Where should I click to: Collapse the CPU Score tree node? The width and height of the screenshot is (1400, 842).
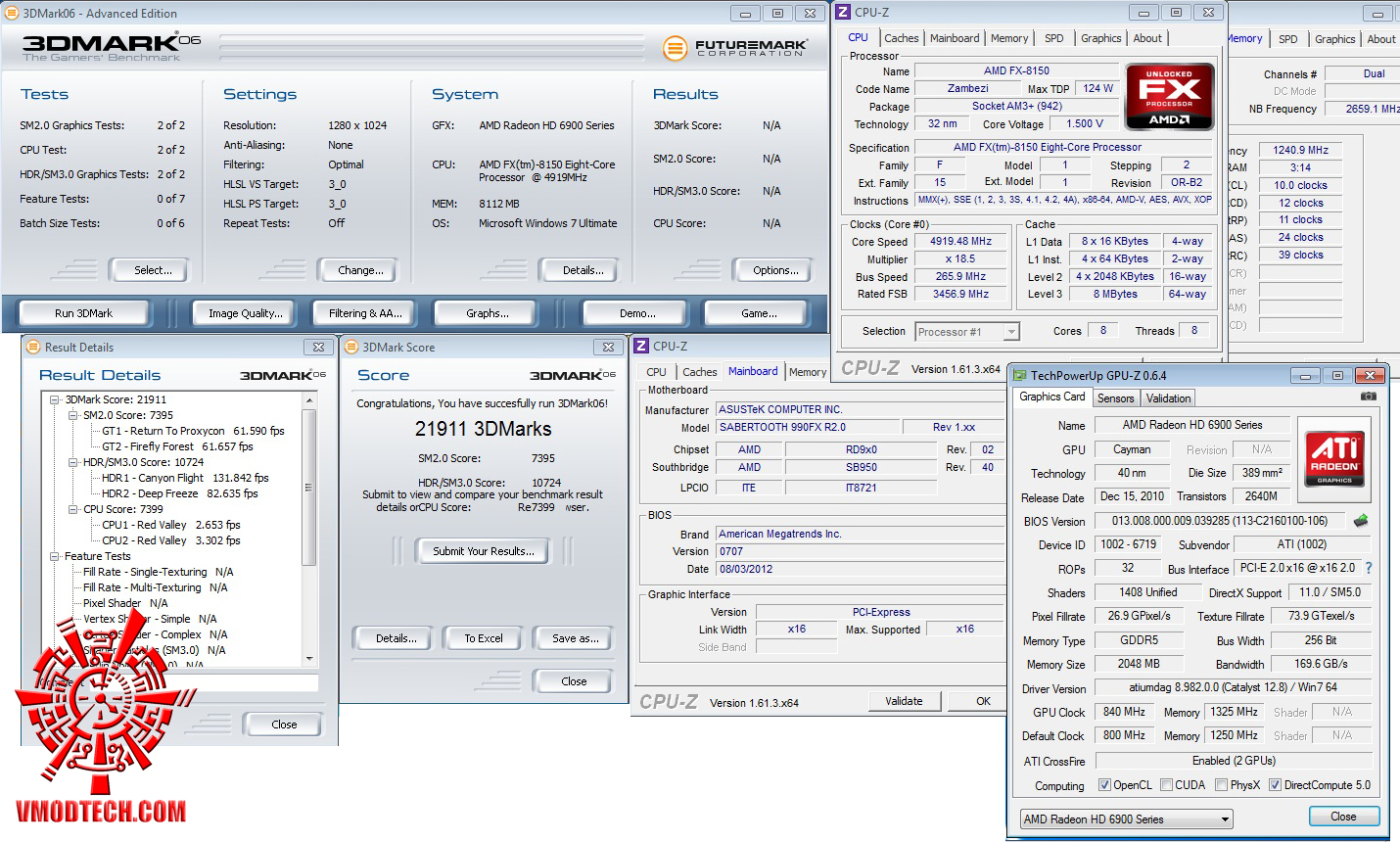(73, 509)
